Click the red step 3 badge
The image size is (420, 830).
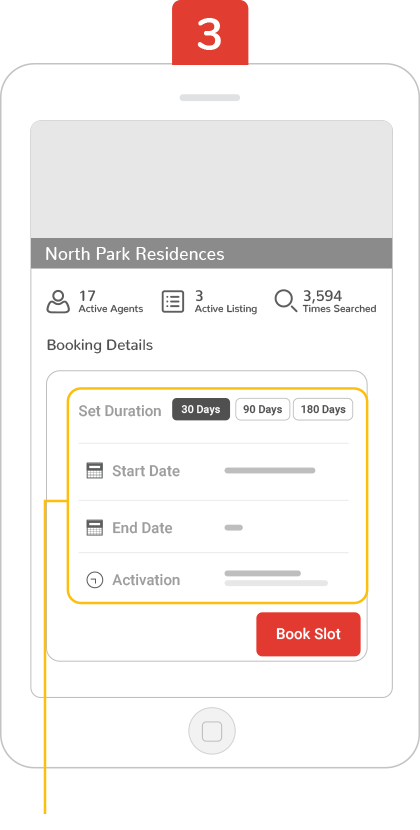click(210, 33)
